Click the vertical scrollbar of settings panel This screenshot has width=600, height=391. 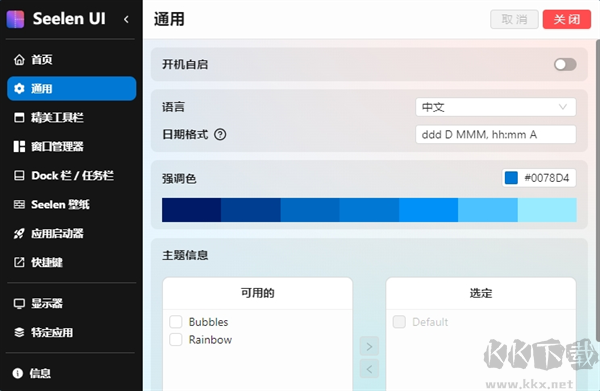598,191
